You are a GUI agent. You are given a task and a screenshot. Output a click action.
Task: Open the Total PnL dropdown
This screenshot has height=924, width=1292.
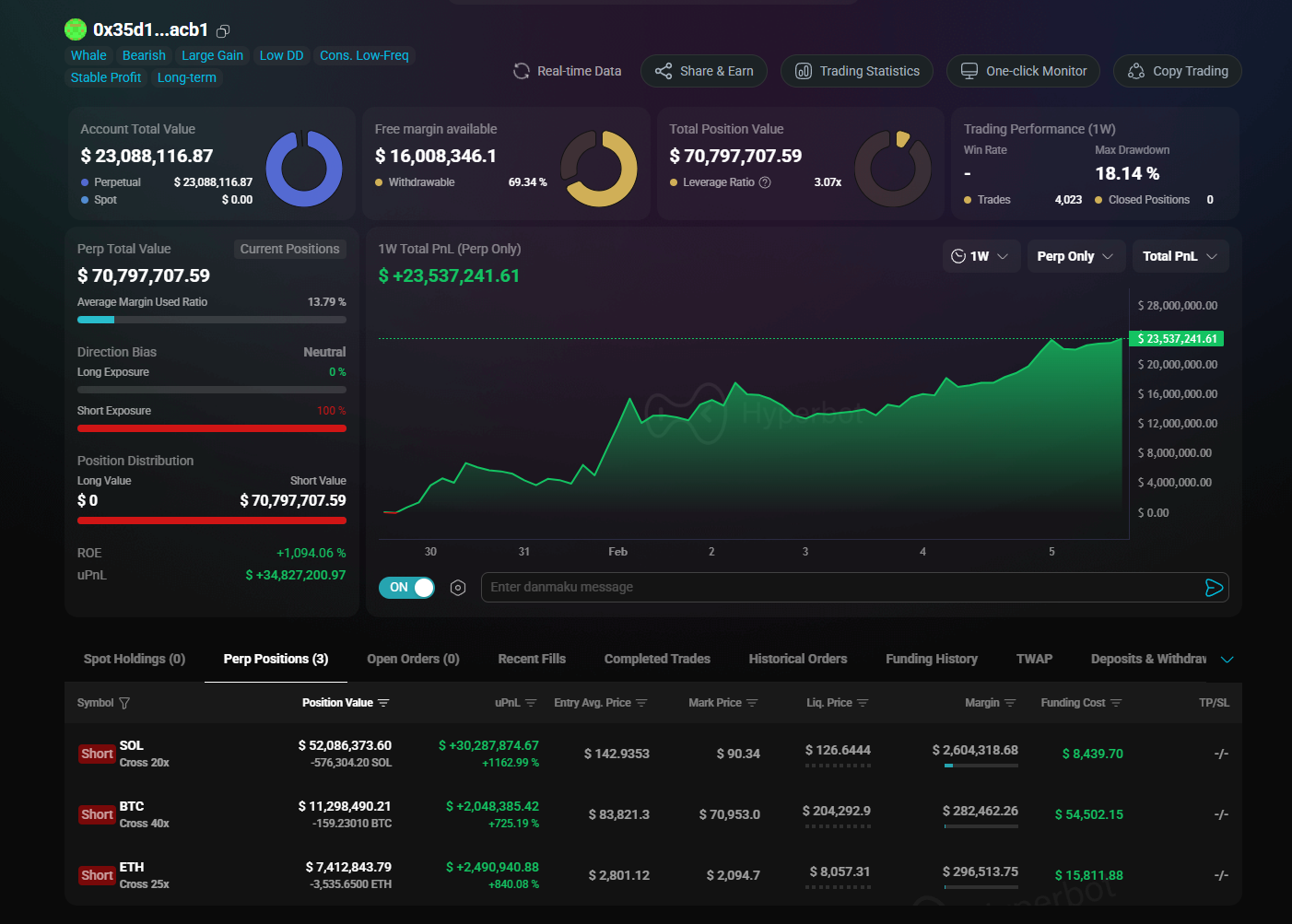coord(1180,256)
